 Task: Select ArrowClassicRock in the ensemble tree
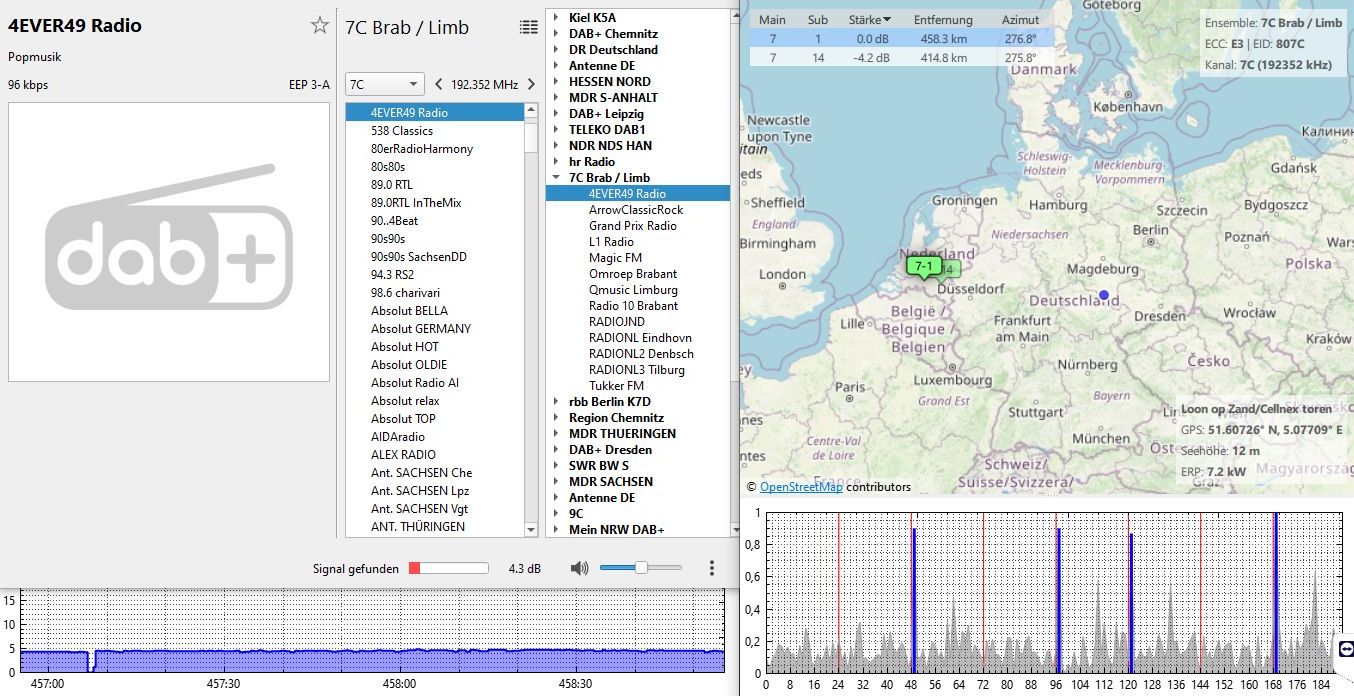coord(635,210)
